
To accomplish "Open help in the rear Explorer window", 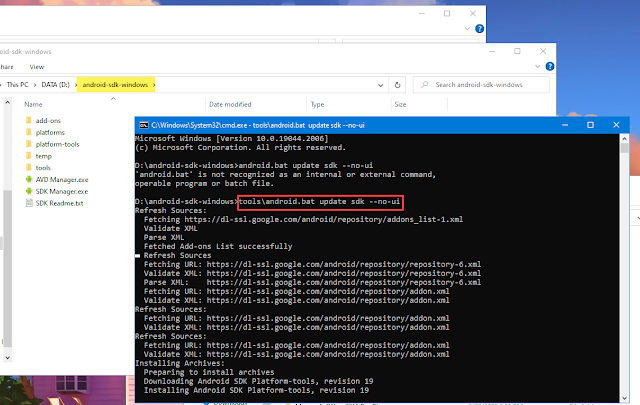I will [x=480, y=29].
